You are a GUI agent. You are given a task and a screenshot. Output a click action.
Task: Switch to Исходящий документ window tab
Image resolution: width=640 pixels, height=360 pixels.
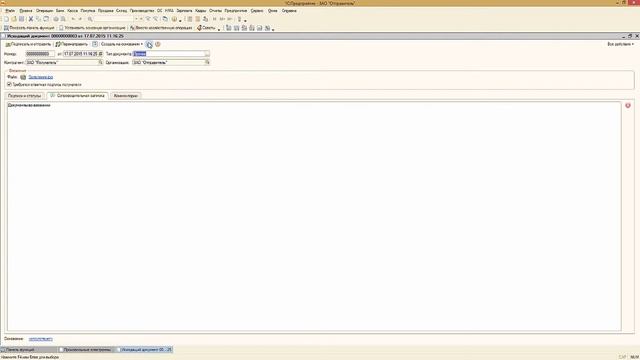click(x=144, y=350)
